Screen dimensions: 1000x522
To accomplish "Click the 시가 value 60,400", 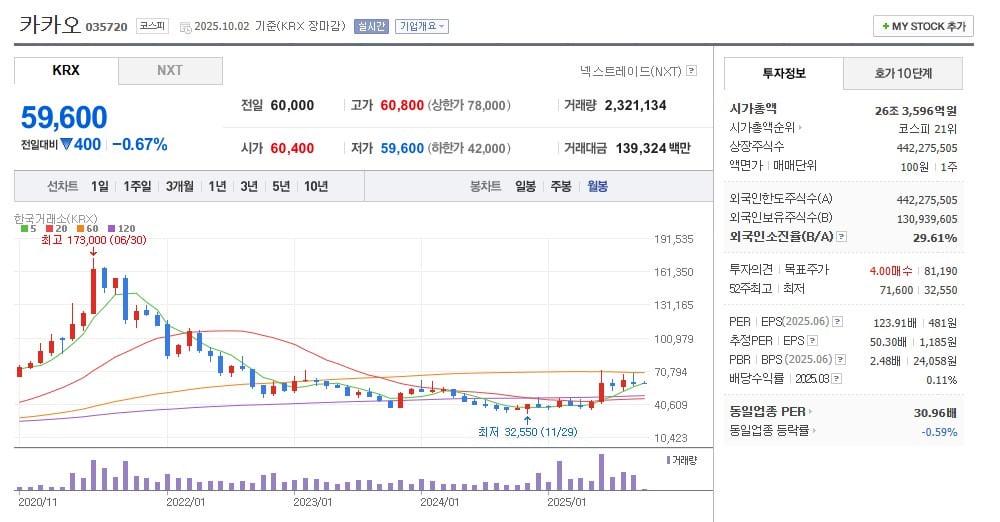I will [x=292, y=148].
